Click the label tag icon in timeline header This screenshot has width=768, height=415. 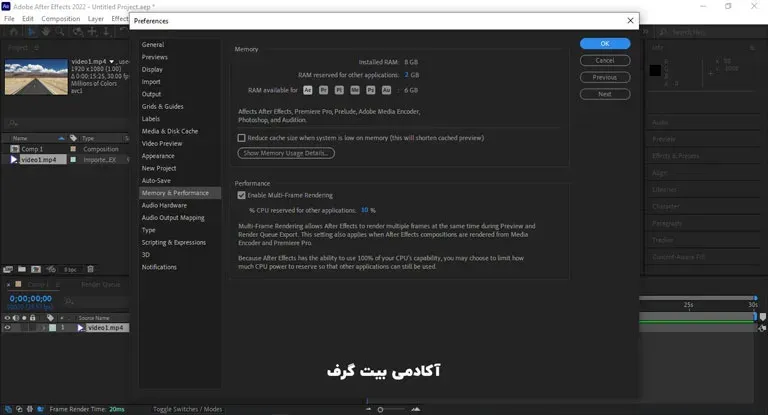click(x=50, y=317)
